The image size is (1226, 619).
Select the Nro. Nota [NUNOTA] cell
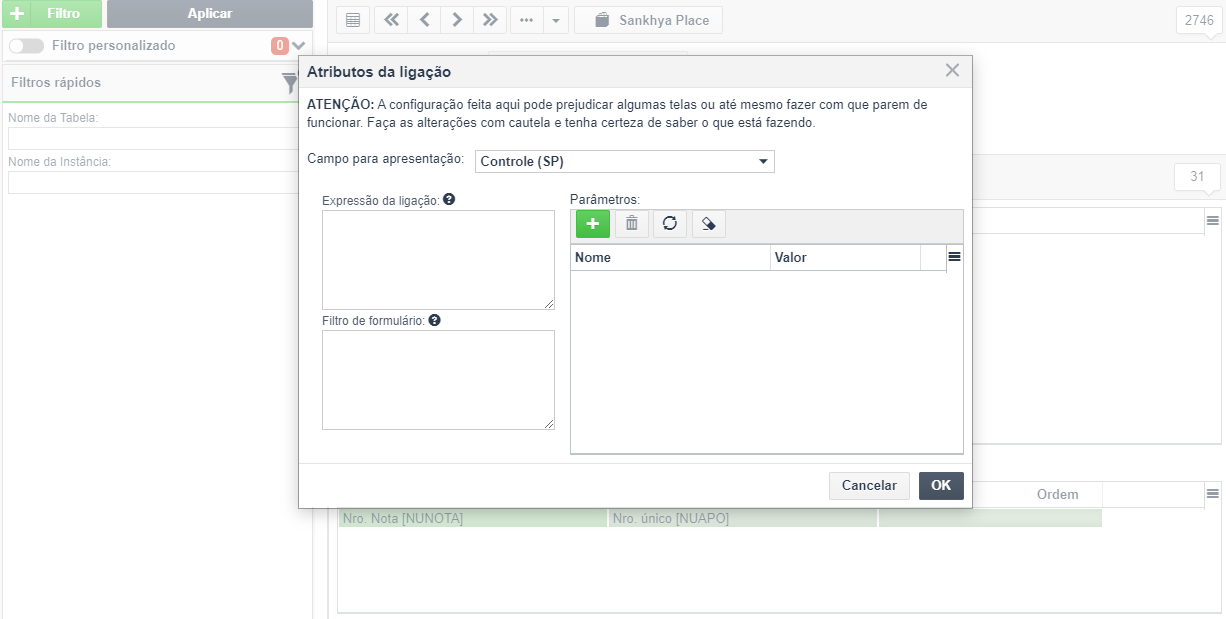(473, 518)
